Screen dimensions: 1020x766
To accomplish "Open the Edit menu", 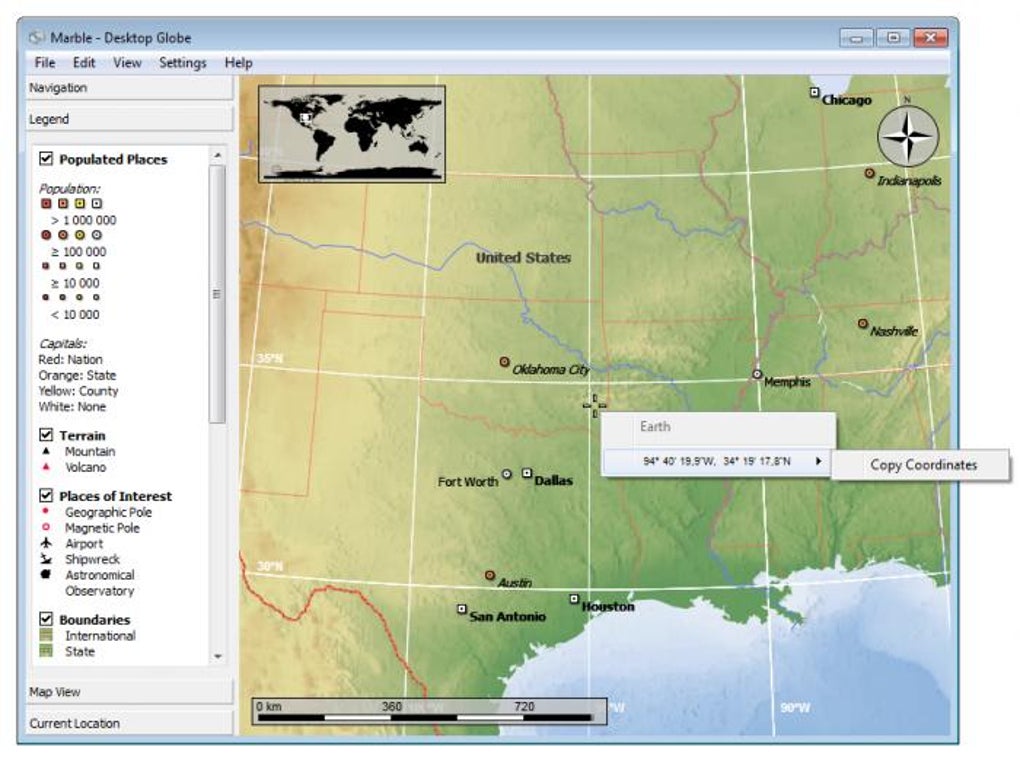I will pyautogui.click(x=84, y=63).
